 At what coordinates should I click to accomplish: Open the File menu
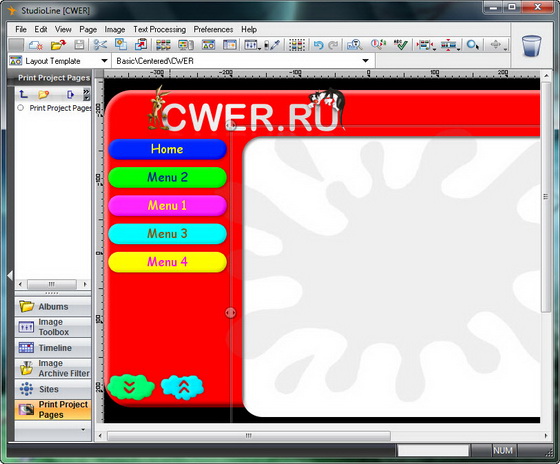pyautogui.click(x=21, y=29)
